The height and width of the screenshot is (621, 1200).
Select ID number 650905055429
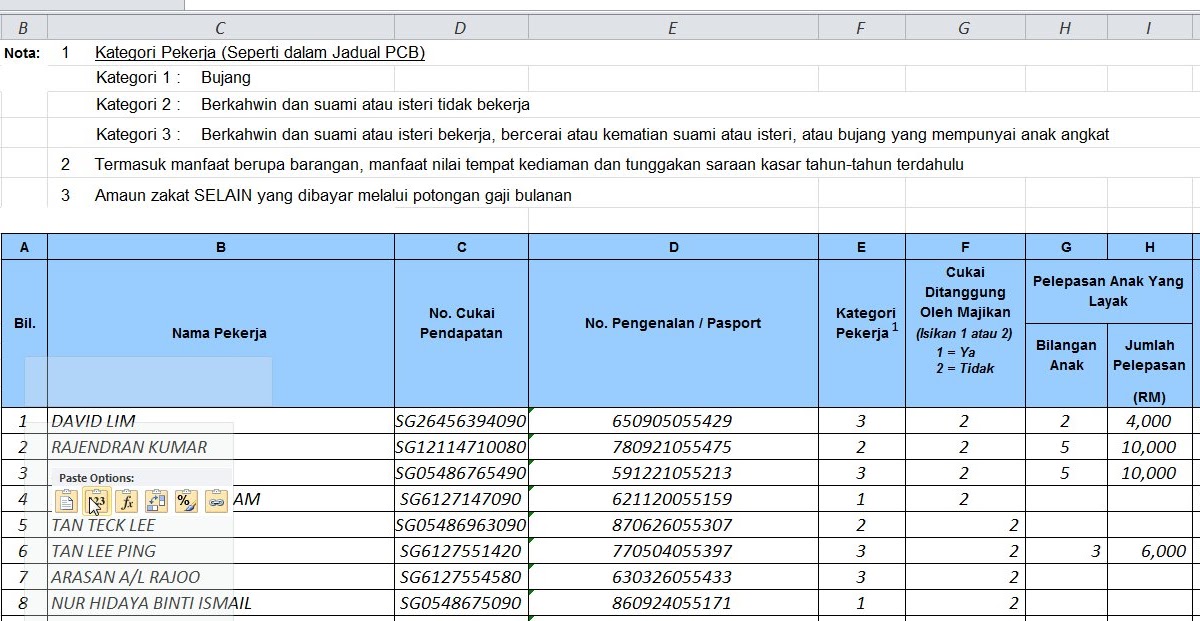click(x=673, y=421)
